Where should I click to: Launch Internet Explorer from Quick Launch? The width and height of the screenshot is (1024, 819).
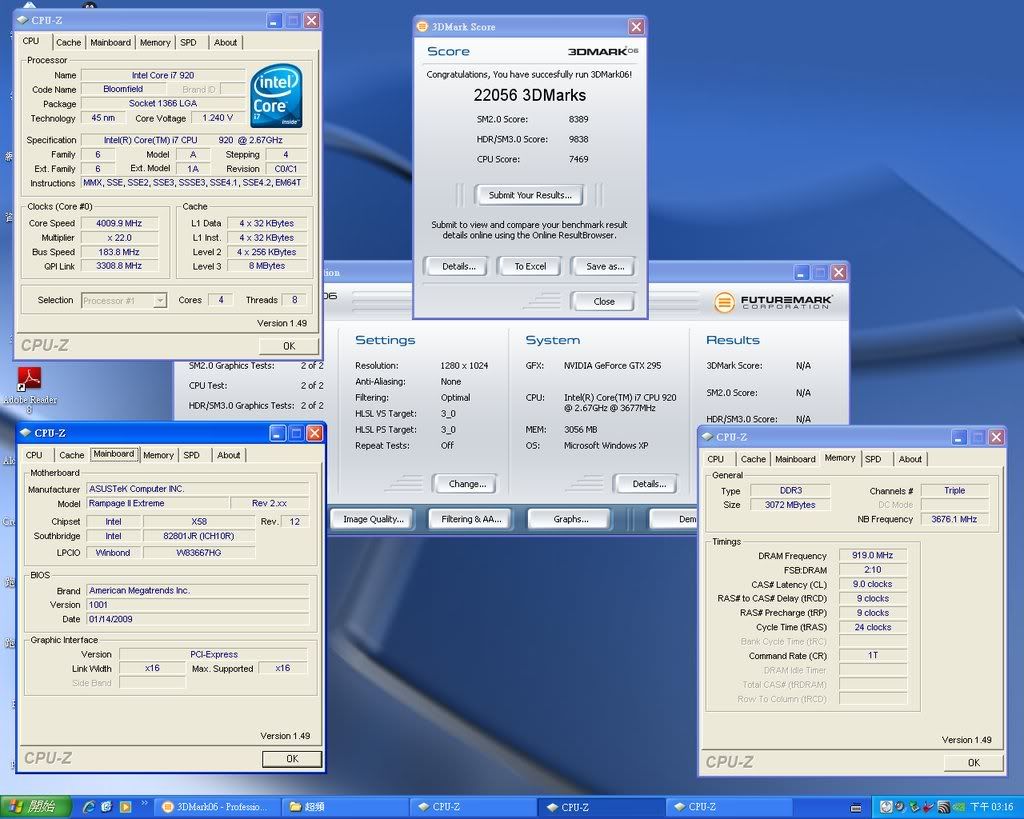(x=88, y=807)
